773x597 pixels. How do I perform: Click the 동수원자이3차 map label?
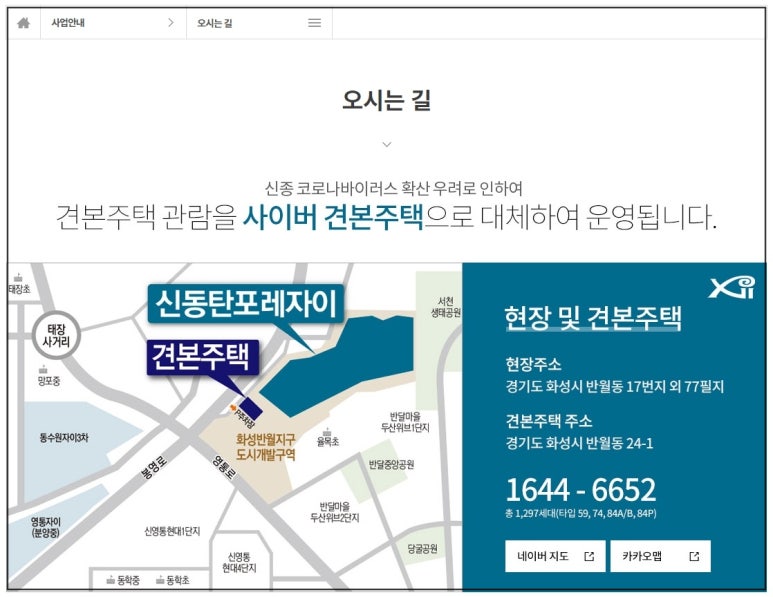pyautogui.click(x=64, y=437)
